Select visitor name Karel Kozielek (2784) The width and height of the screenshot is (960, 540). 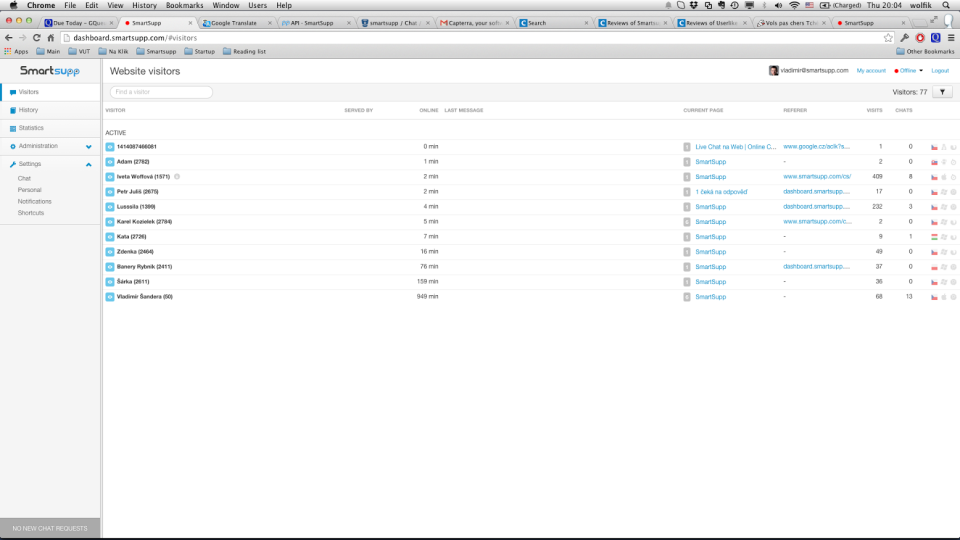(x=144, y=222)
